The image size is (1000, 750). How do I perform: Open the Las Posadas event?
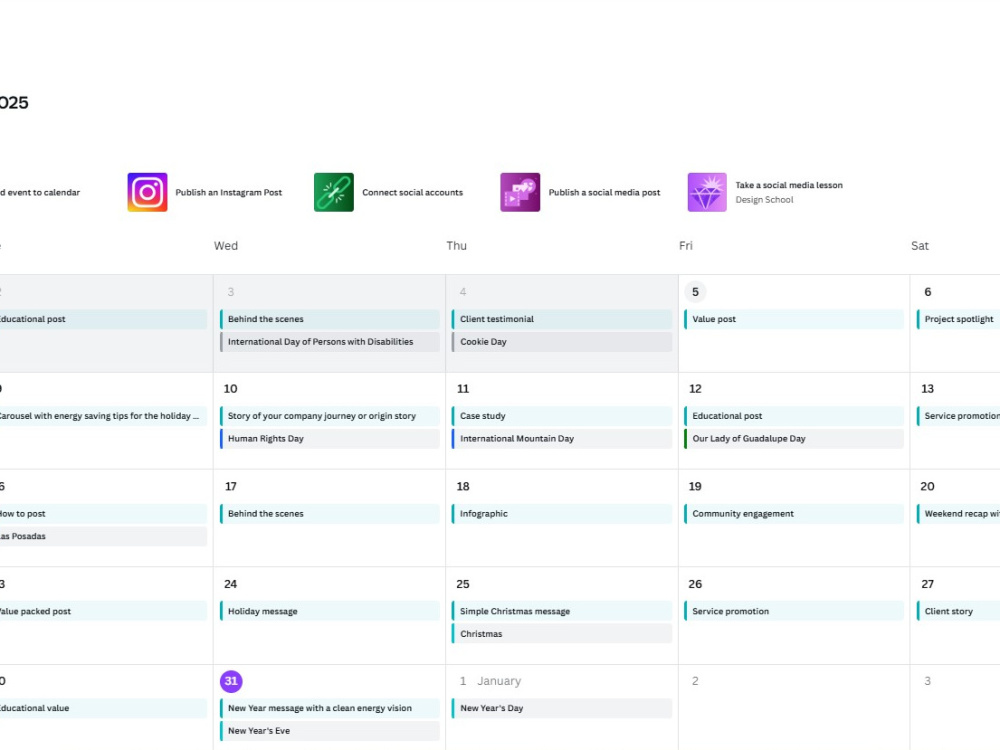pyautogui.click(x=103, y=536)
